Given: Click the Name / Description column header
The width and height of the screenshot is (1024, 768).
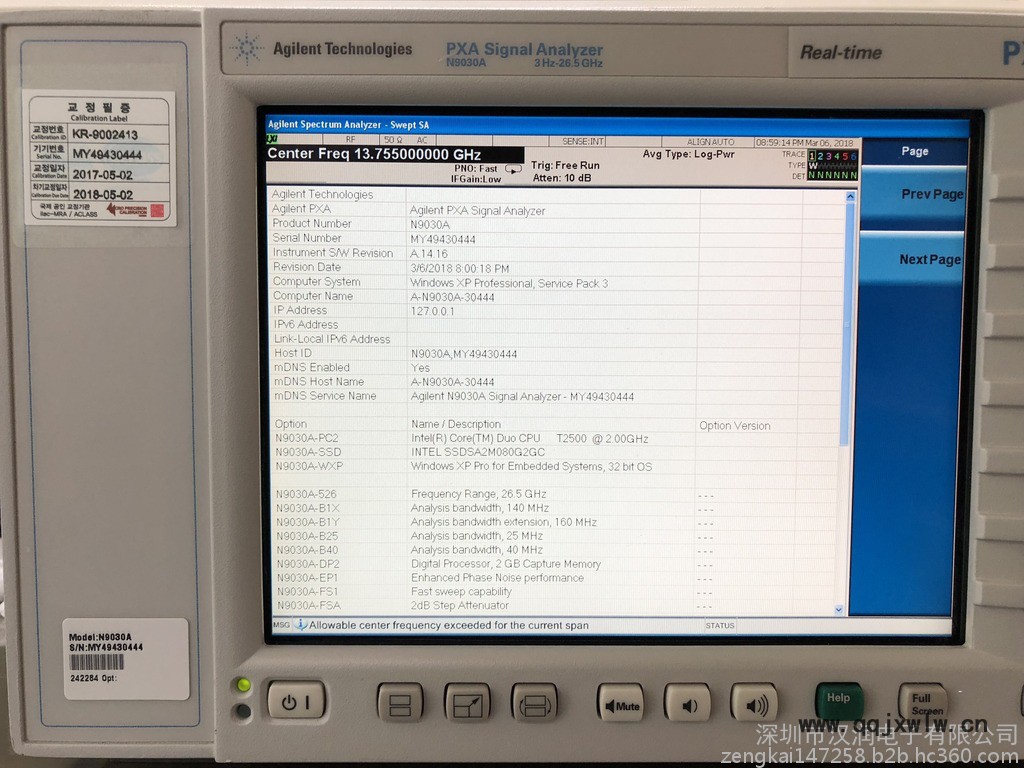Looking at the screenshot, I should coord(456,424).
